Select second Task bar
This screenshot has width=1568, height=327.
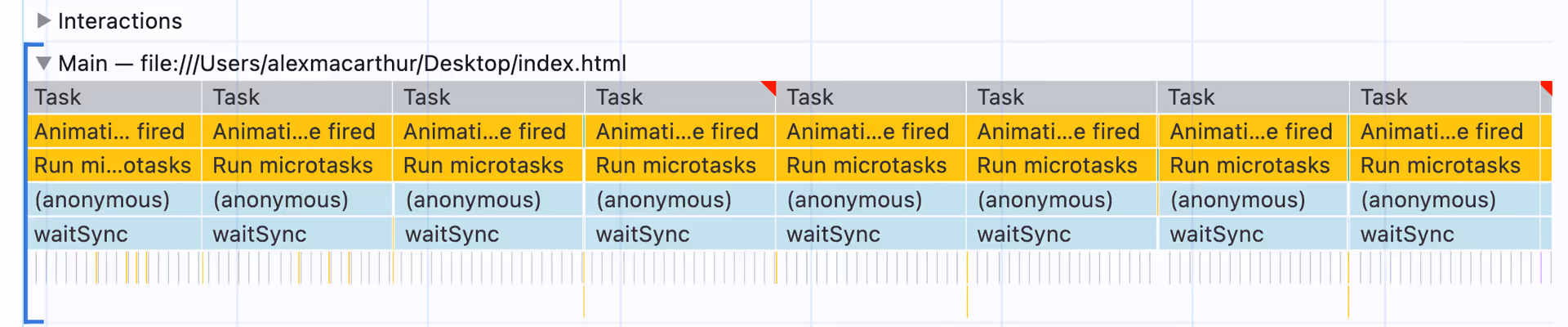point(297,97)
